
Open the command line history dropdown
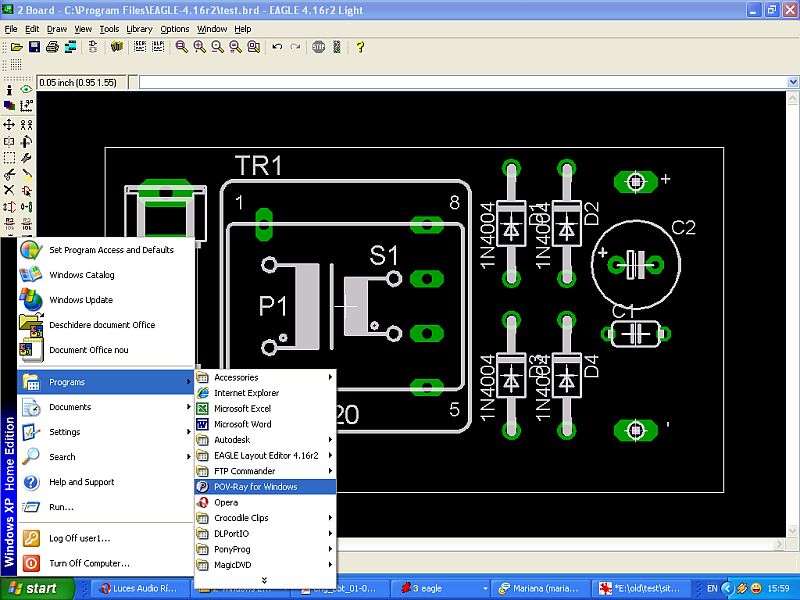click(793, 82)
